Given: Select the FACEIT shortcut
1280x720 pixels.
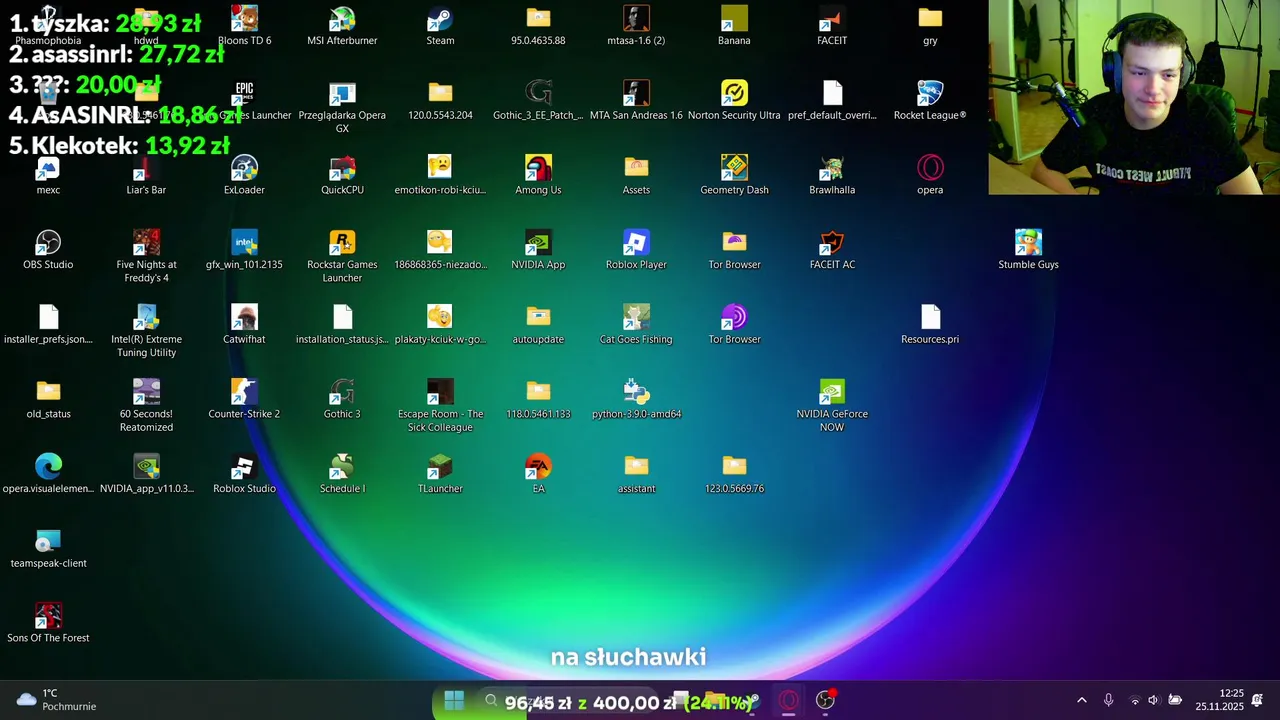Looking at the screenshot, I should pyautogui.click(x=832, y=26).
